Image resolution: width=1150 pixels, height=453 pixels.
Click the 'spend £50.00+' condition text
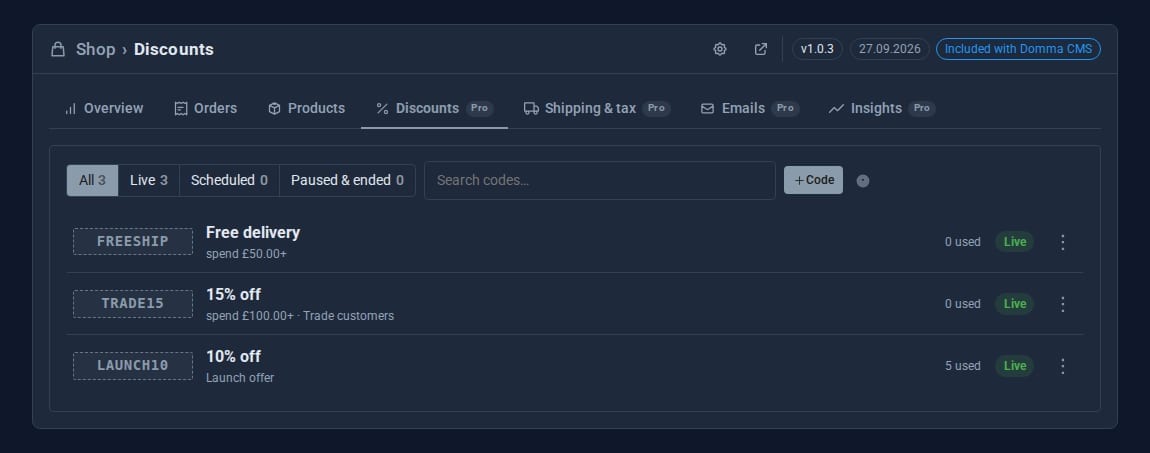click(246, 254)
